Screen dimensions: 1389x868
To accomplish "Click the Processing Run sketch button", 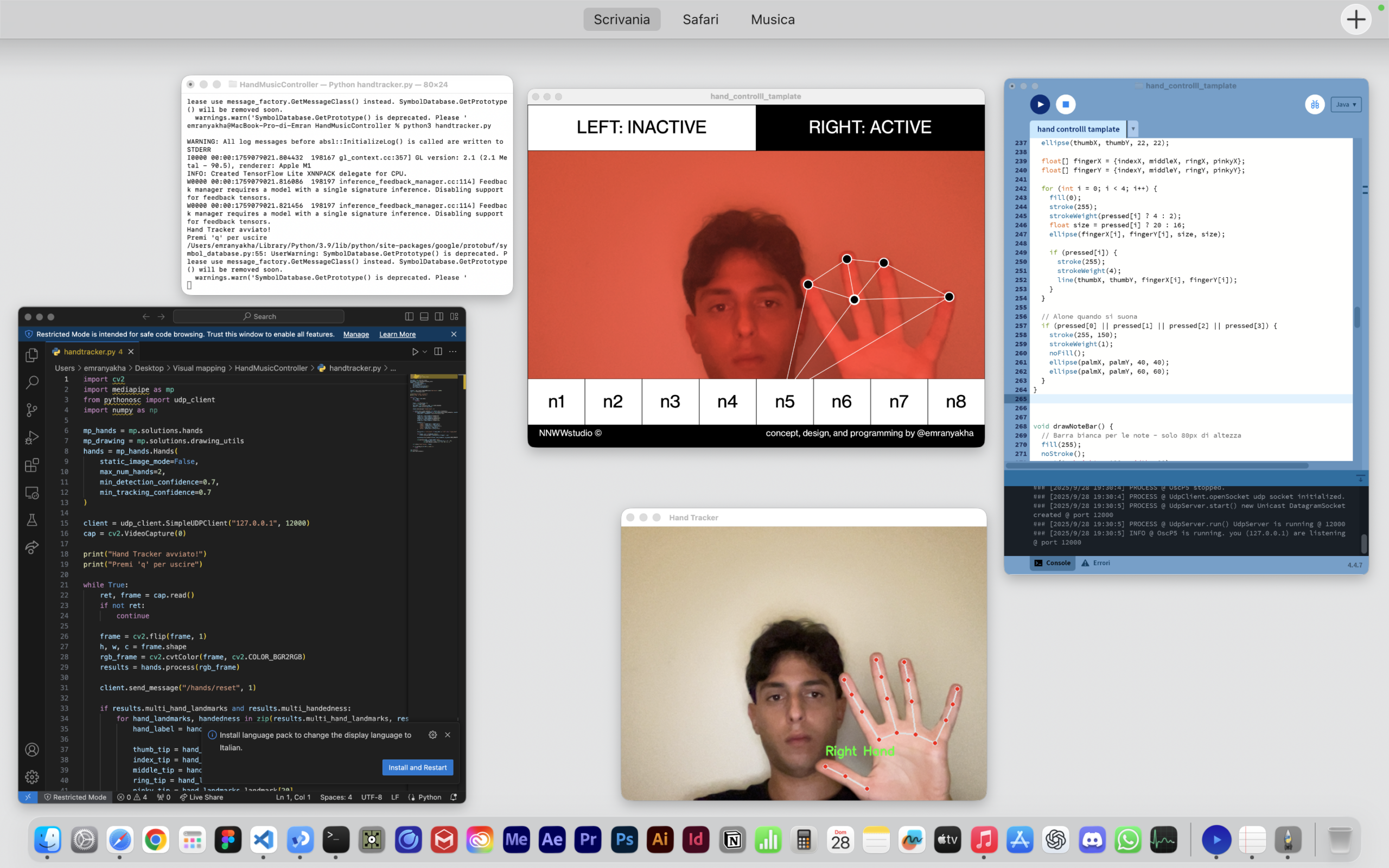I will click(x=1040, y=105).
